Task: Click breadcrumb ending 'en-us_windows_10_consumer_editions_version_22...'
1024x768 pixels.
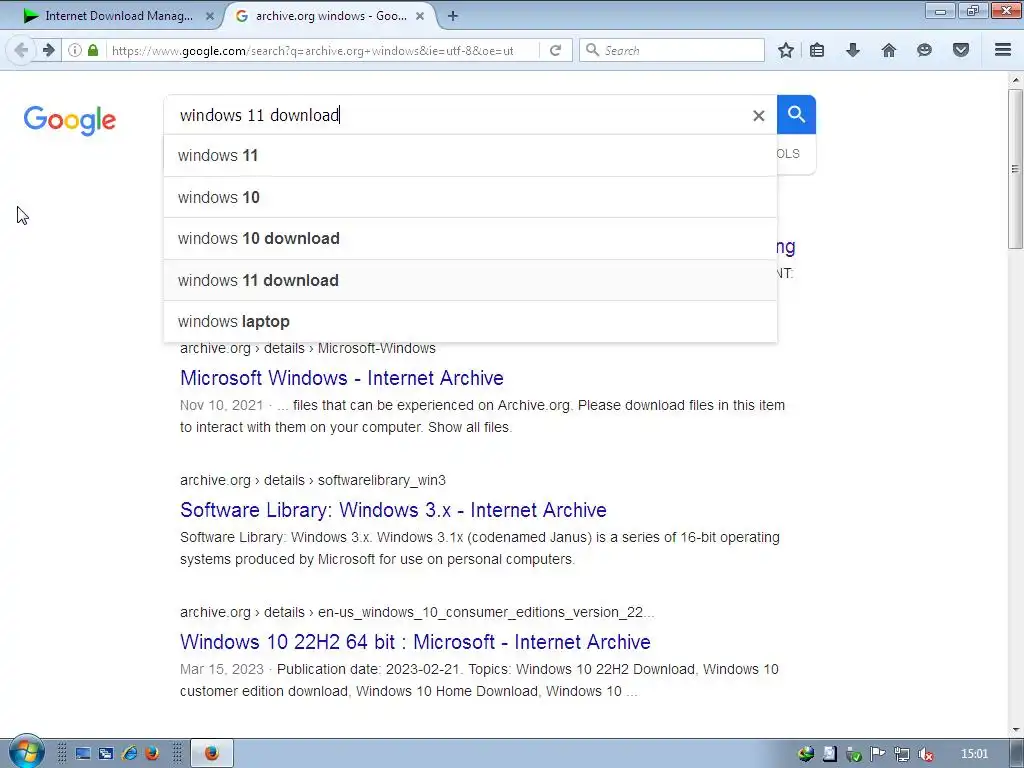Action: (x=417, y=612)
